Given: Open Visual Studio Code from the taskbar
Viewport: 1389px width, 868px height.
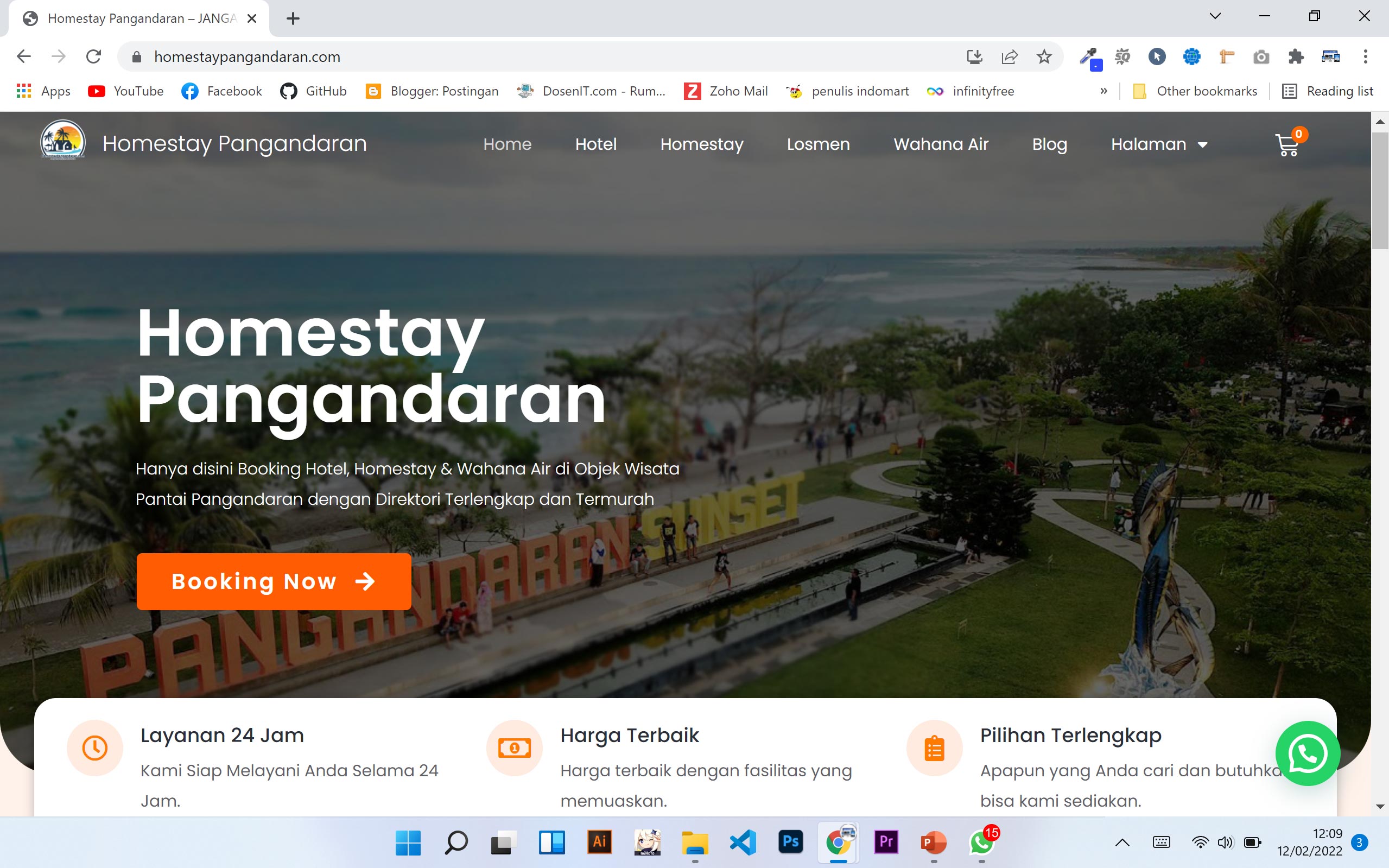Looking at the screenshot, I should point(742,842).
